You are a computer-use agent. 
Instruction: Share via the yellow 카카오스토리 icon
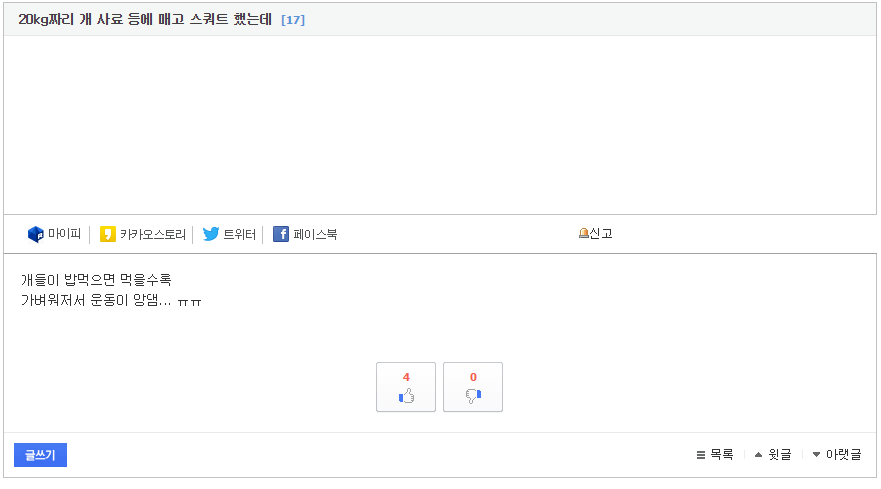point(107,234)
